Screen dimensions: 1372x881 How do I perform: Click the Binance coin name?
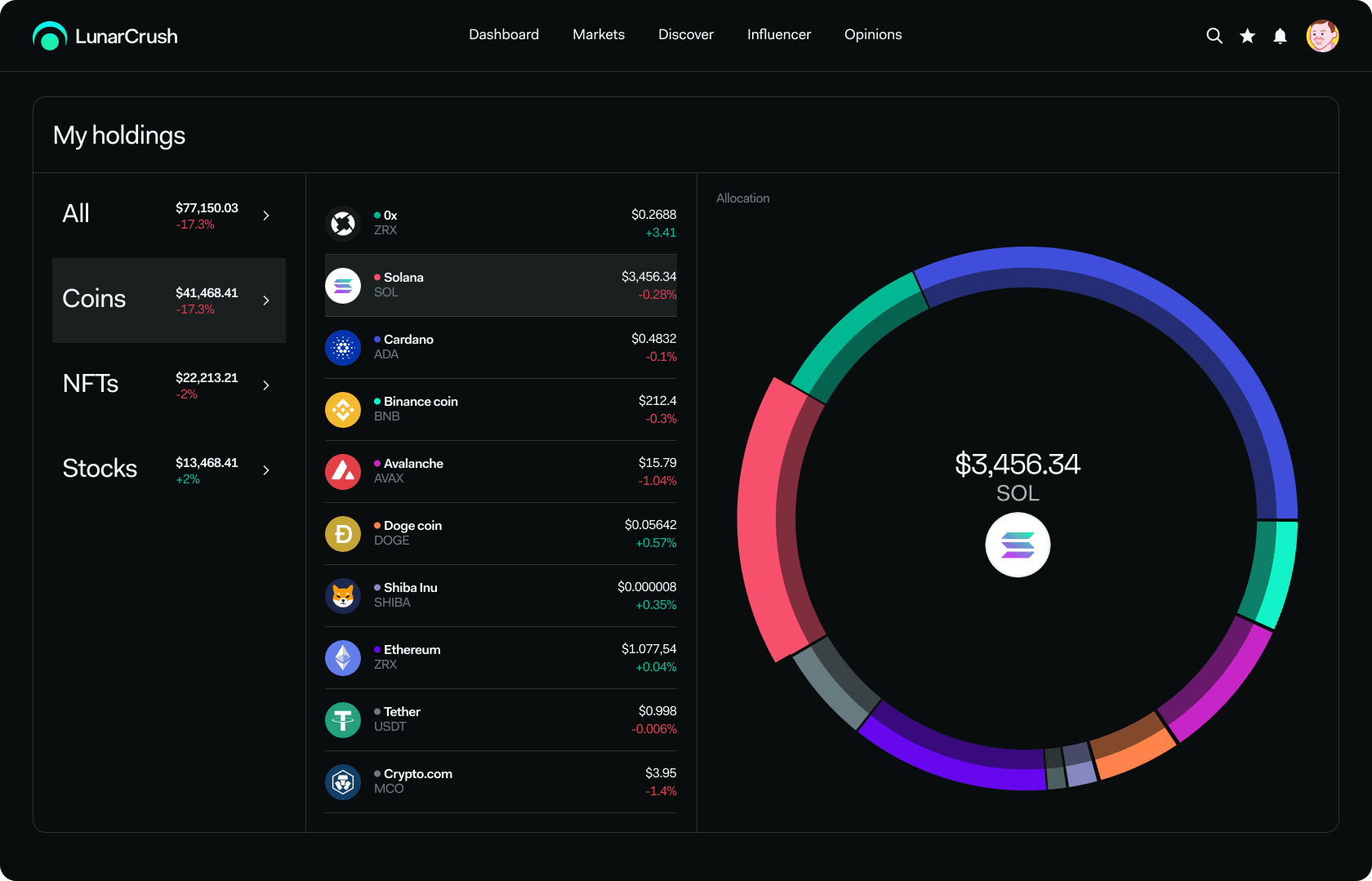coord(421,402)
